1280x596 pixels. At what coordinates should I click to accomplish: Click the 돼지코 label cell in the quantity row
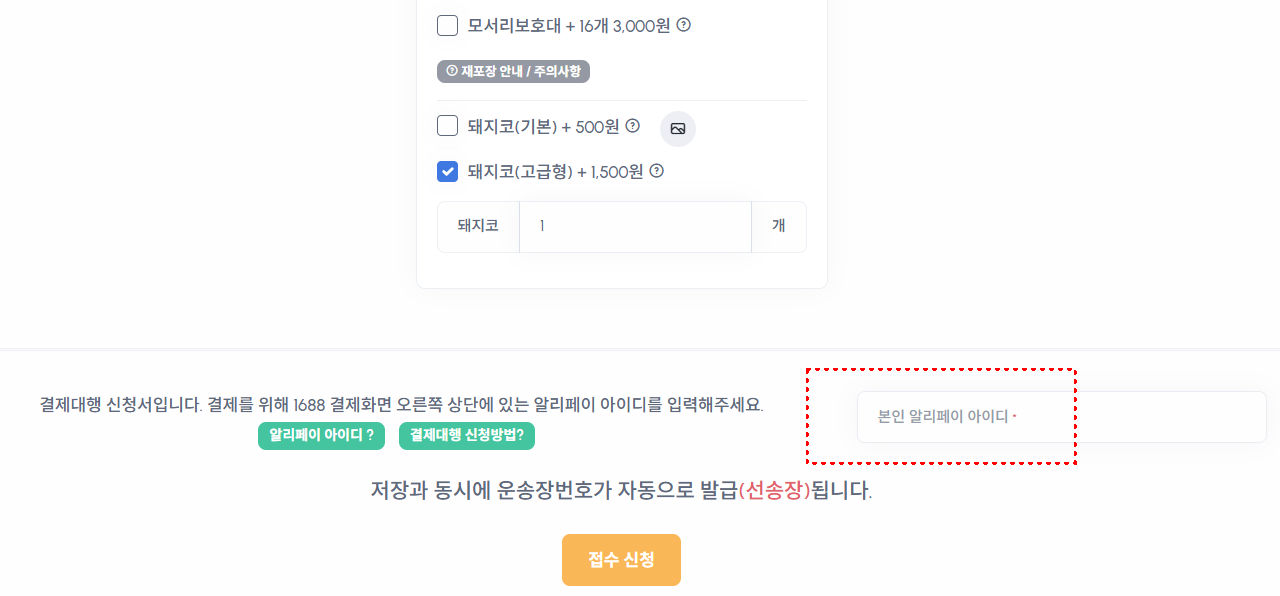(477, 226)
